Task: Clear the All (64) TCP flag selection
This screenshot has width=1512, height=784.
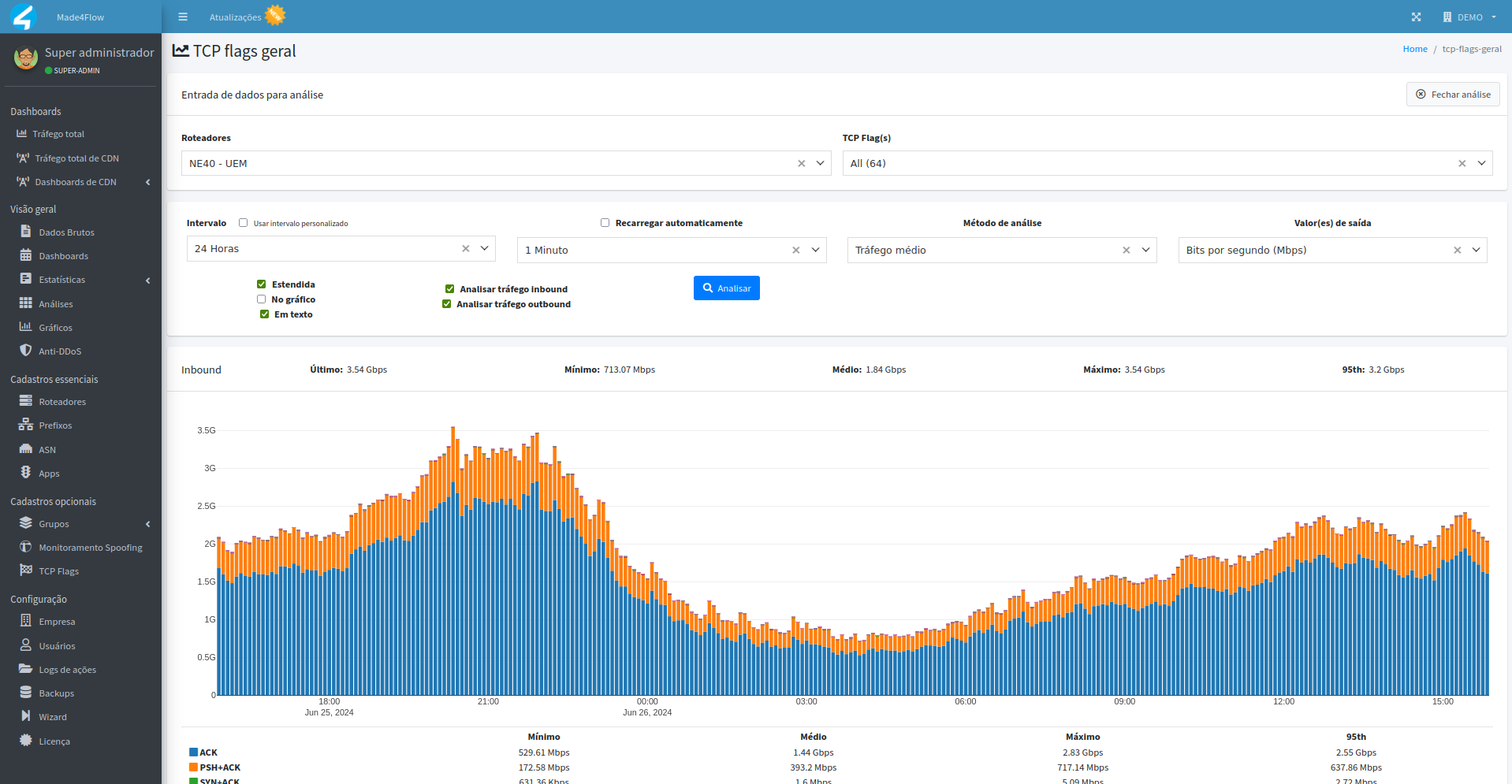Action: [x=1462, y=163]
